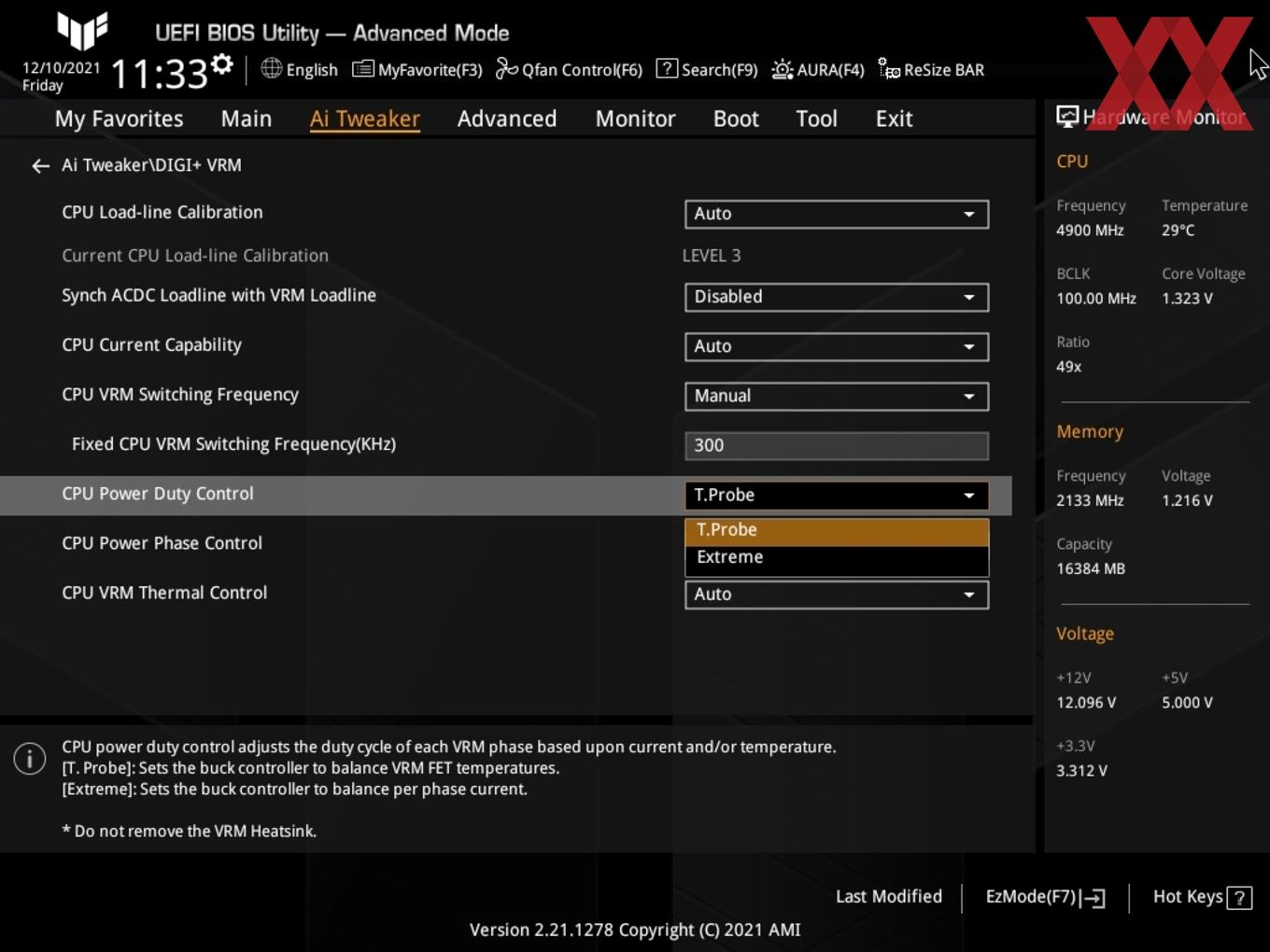This screenshot has height=952, width=1270.
Task: Open MyFavorite(F3) list icon
Action: [x=363, y=69]
